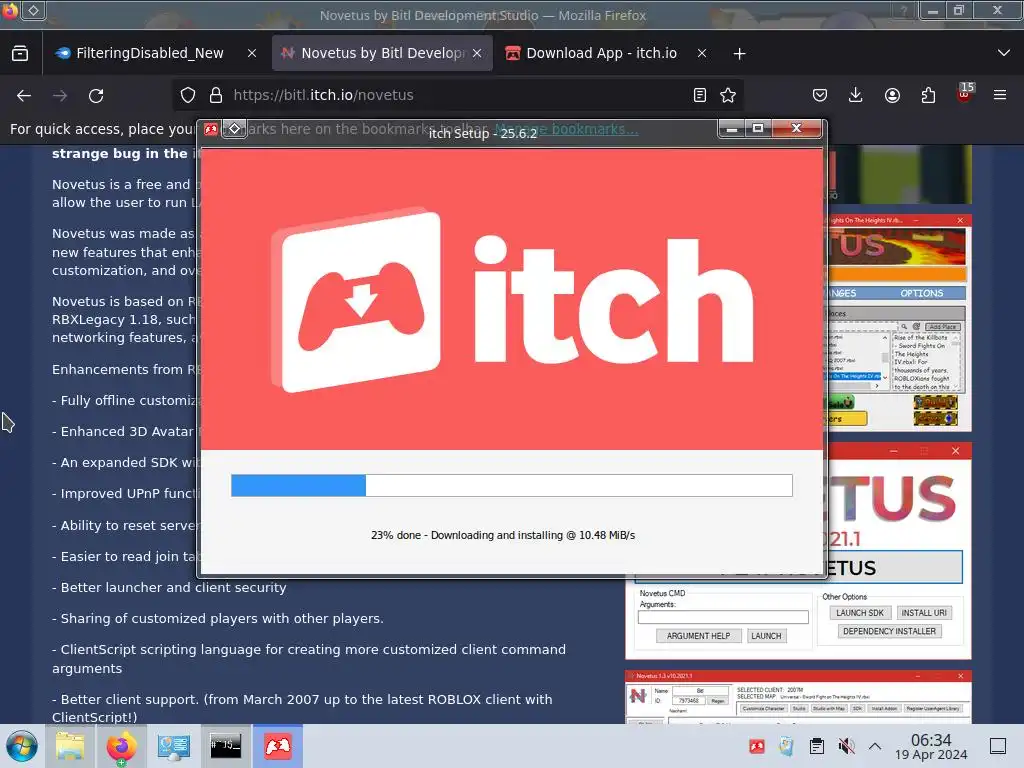The width and height of the screenshot is (1024, 768).
Task: Maximize the itch Setup window
Action: click(x=758, y=129)
